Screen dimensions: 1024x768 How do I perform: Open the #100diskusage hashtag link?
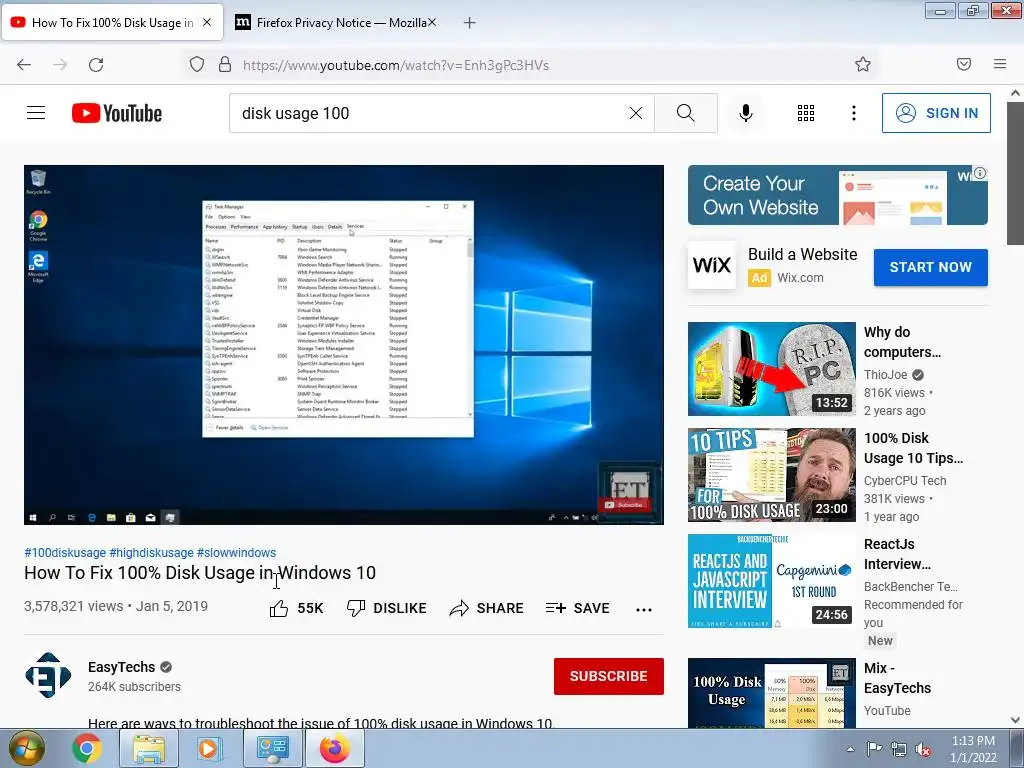tap(65, 552)
